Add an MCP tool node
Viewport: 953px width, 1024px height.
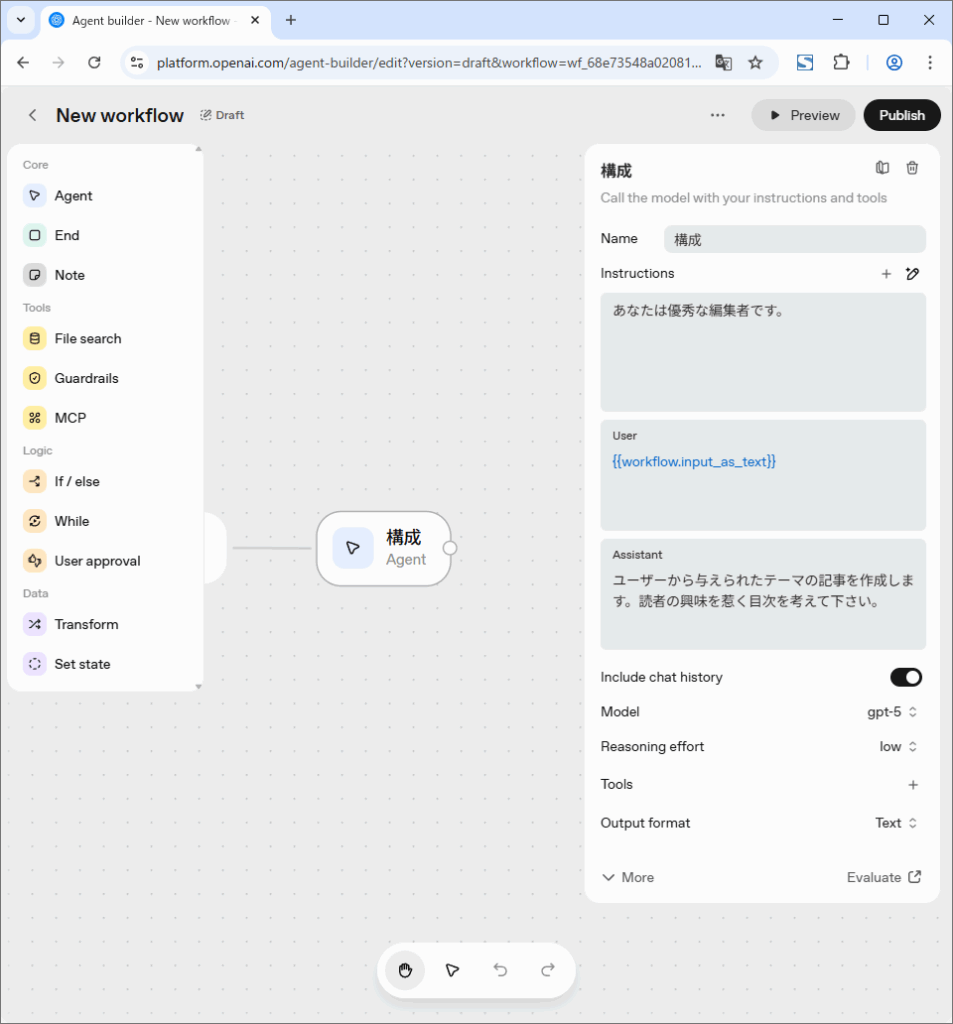pos(70,418)
